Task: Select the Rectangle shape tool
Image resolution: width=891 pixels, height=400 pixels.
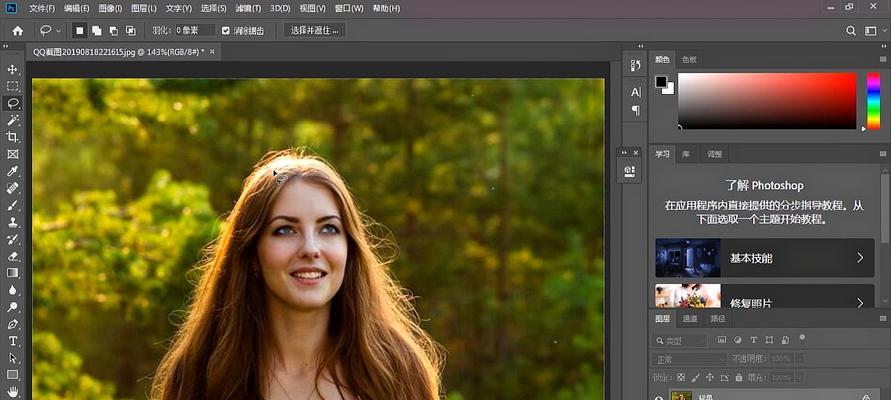Action: [x=13, y=375]
